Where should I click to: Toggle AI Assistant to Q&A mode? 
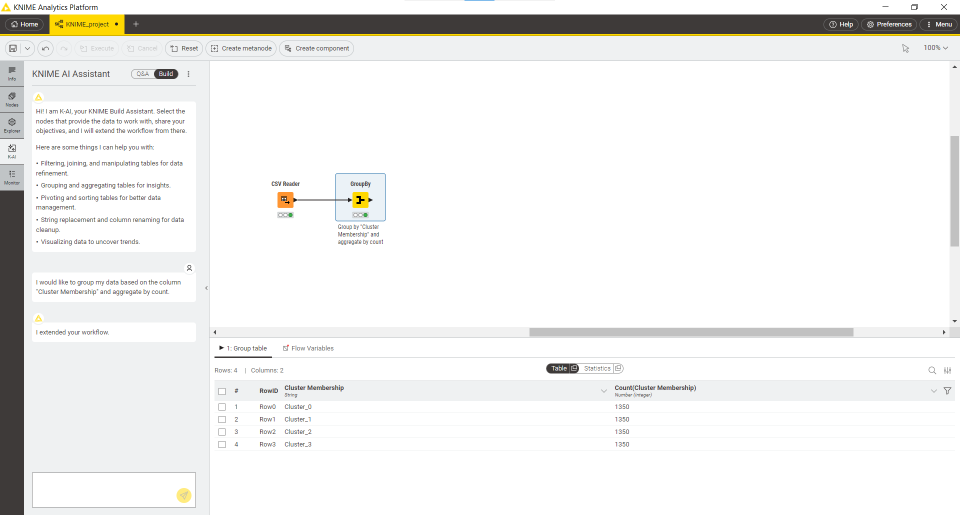(143, 74)
